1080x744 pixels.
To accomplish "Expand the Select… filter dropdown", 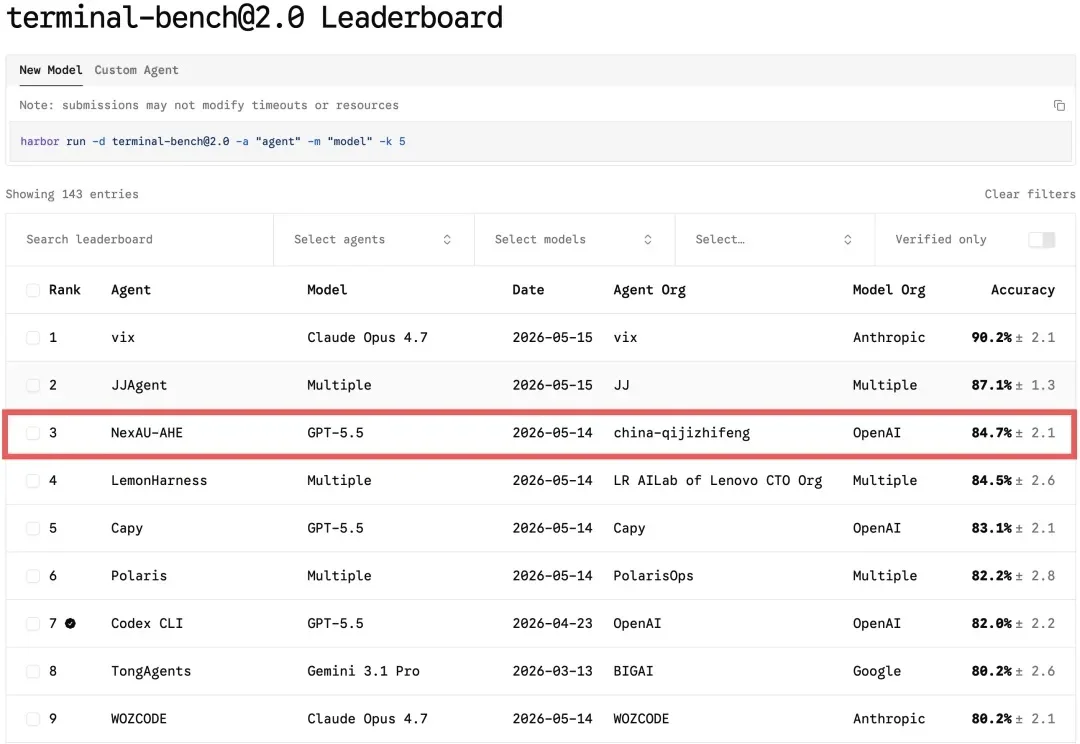I will (x=775, y=240).
